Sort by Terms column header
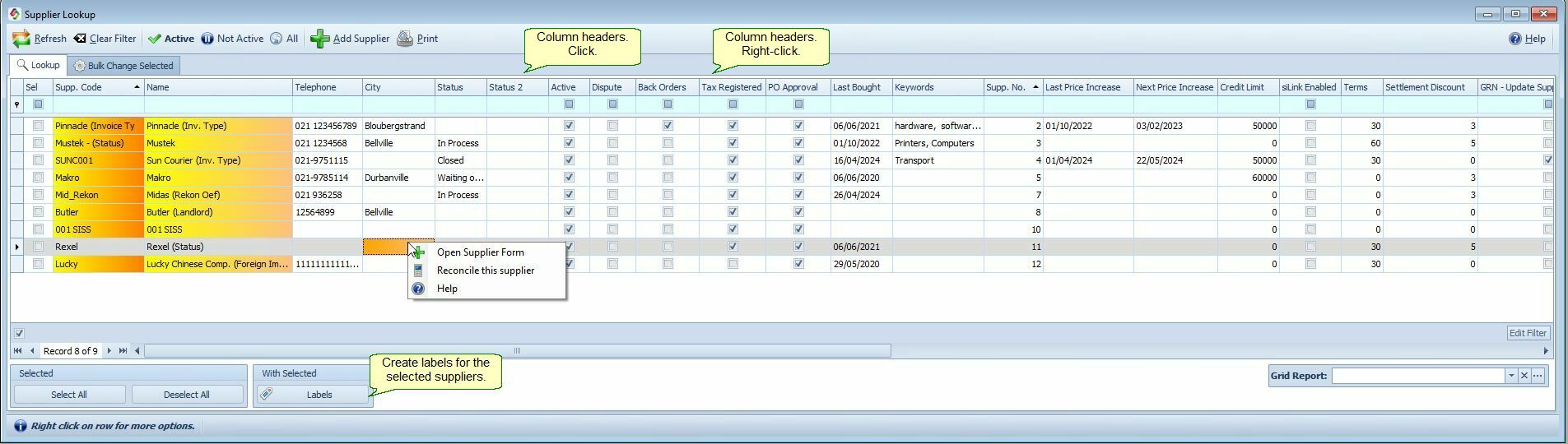This screenshot has height=444, width=1568. point(1361,87)
